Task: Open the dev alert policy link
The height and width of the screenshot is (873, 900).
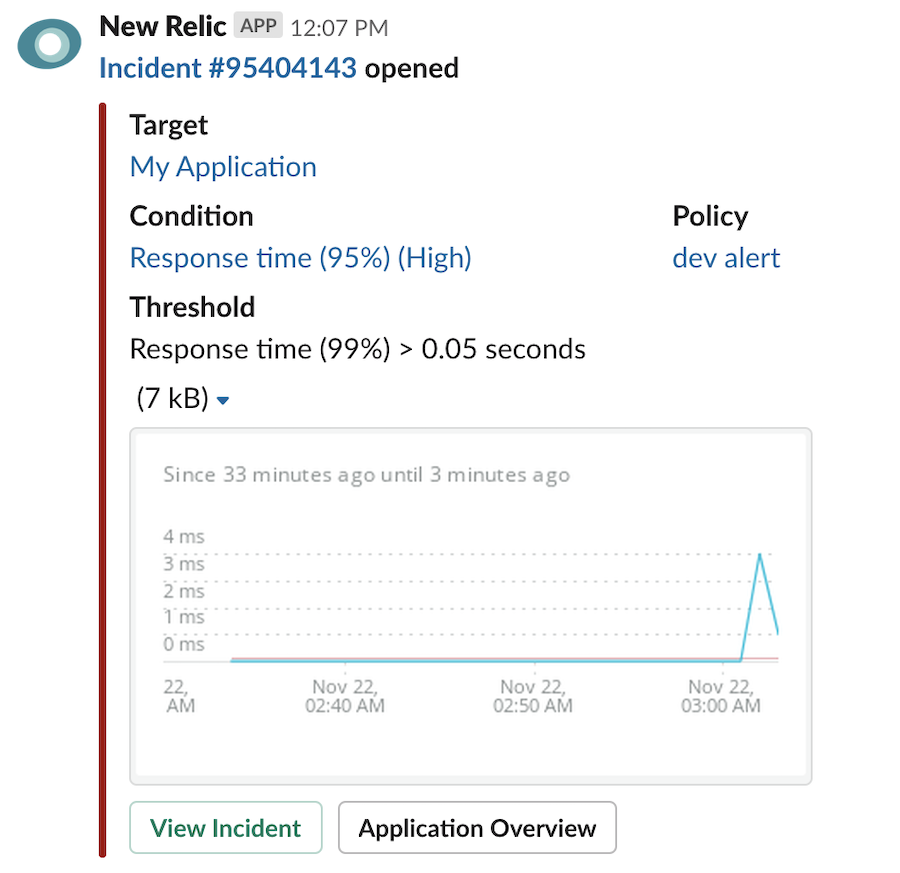Action: point(726,258)
